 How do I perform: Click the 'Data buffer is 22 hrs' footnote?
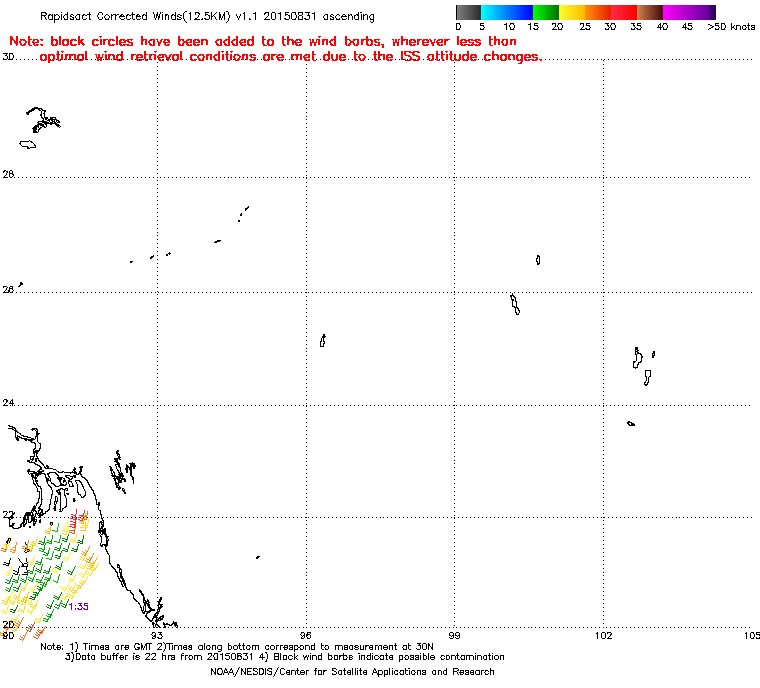click(285, 657)
